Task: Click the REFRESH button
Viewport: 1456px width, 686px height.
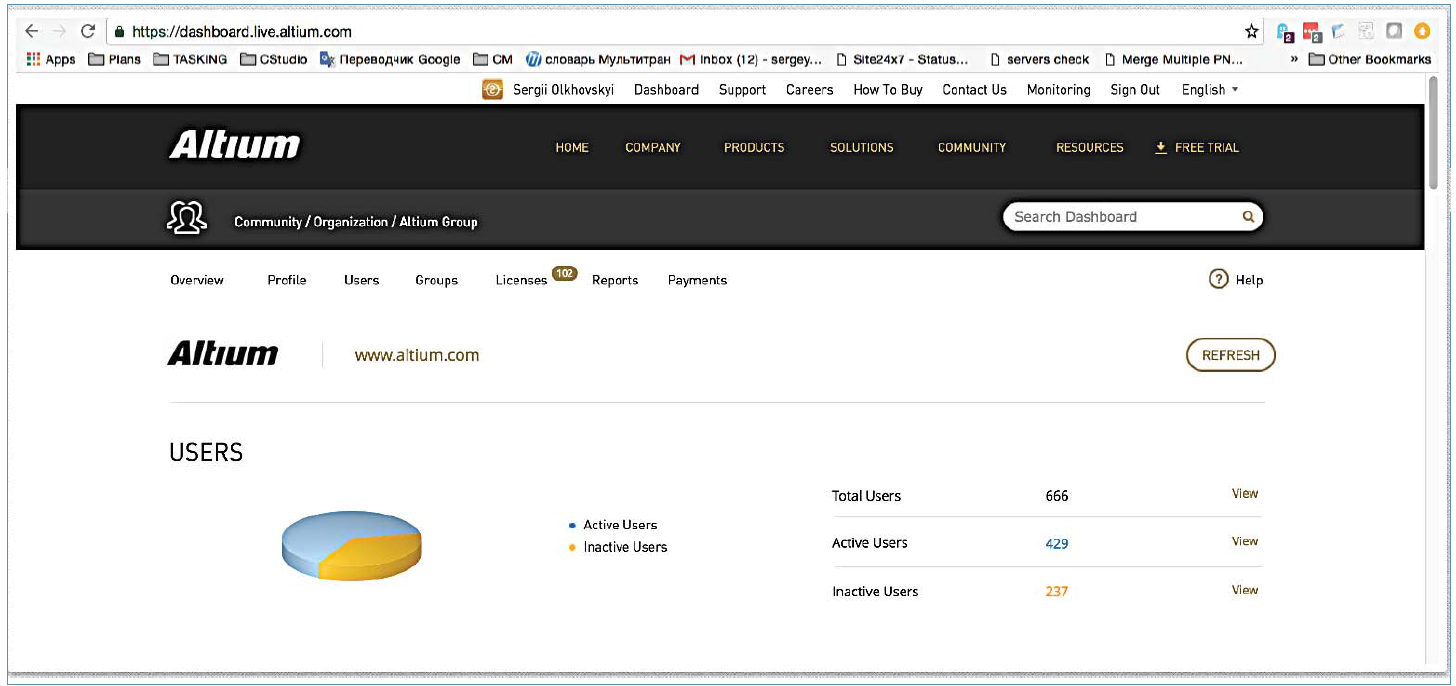Action: pos(1231,355)
